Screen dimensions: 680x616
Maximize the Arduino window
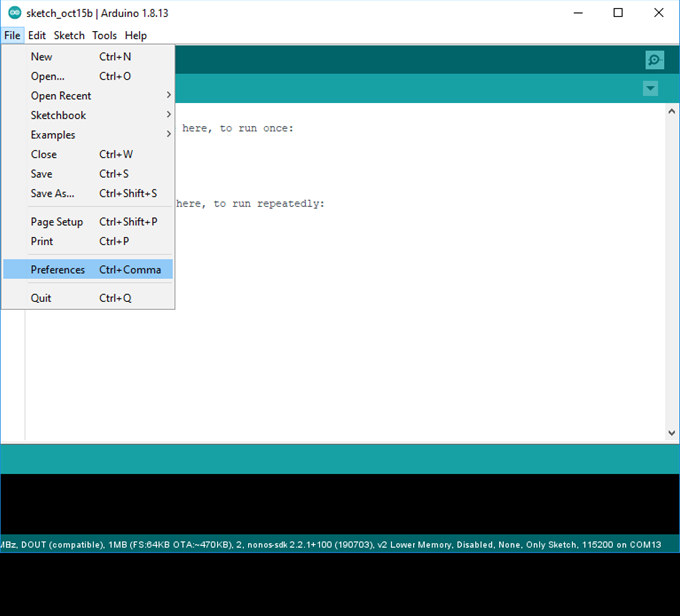[x=618, y=13]
